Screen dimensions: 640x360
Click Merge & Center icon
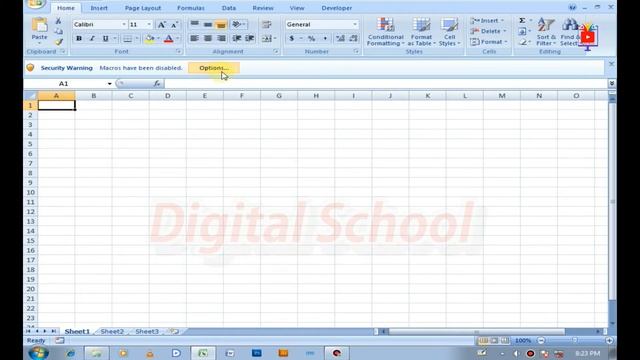[x=267, y=38]
